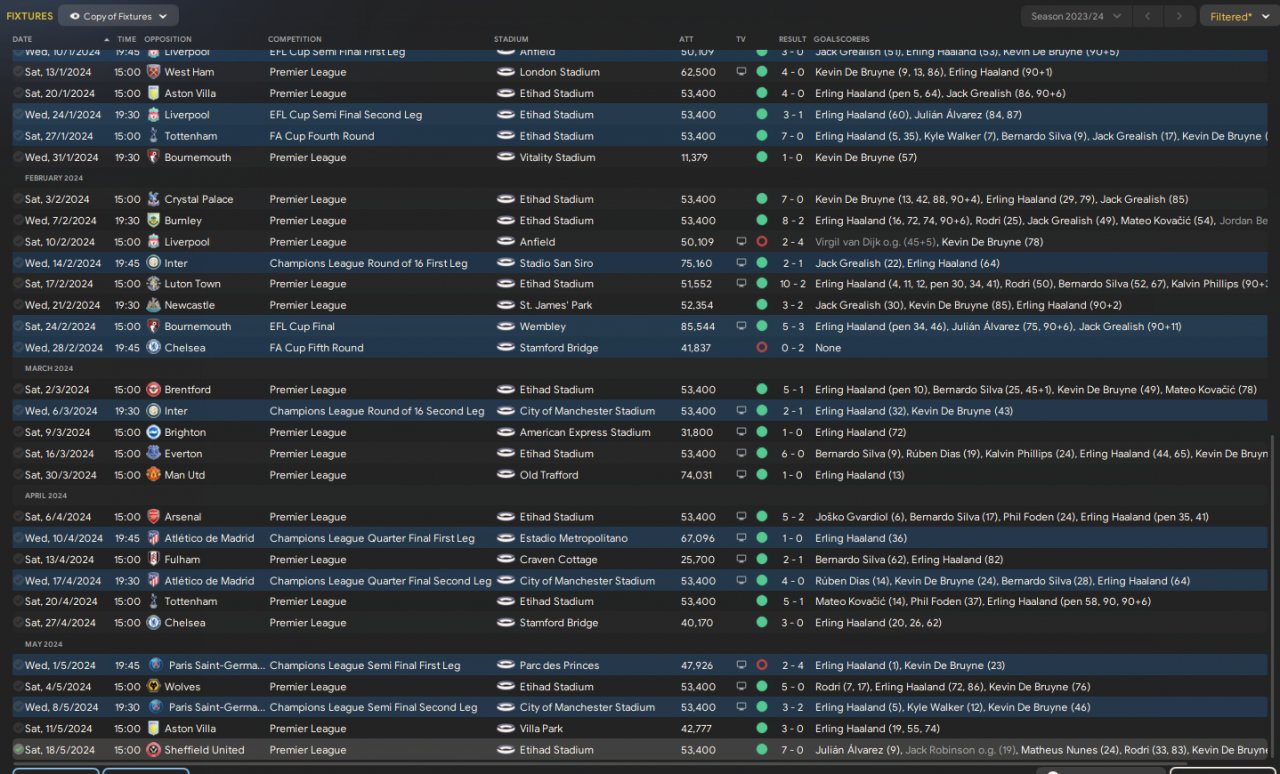Click the Chelsea badge on the 28/2/2024 row
Image resolution: width=1280 pixels, height=774 pixels.
point(153,348)
